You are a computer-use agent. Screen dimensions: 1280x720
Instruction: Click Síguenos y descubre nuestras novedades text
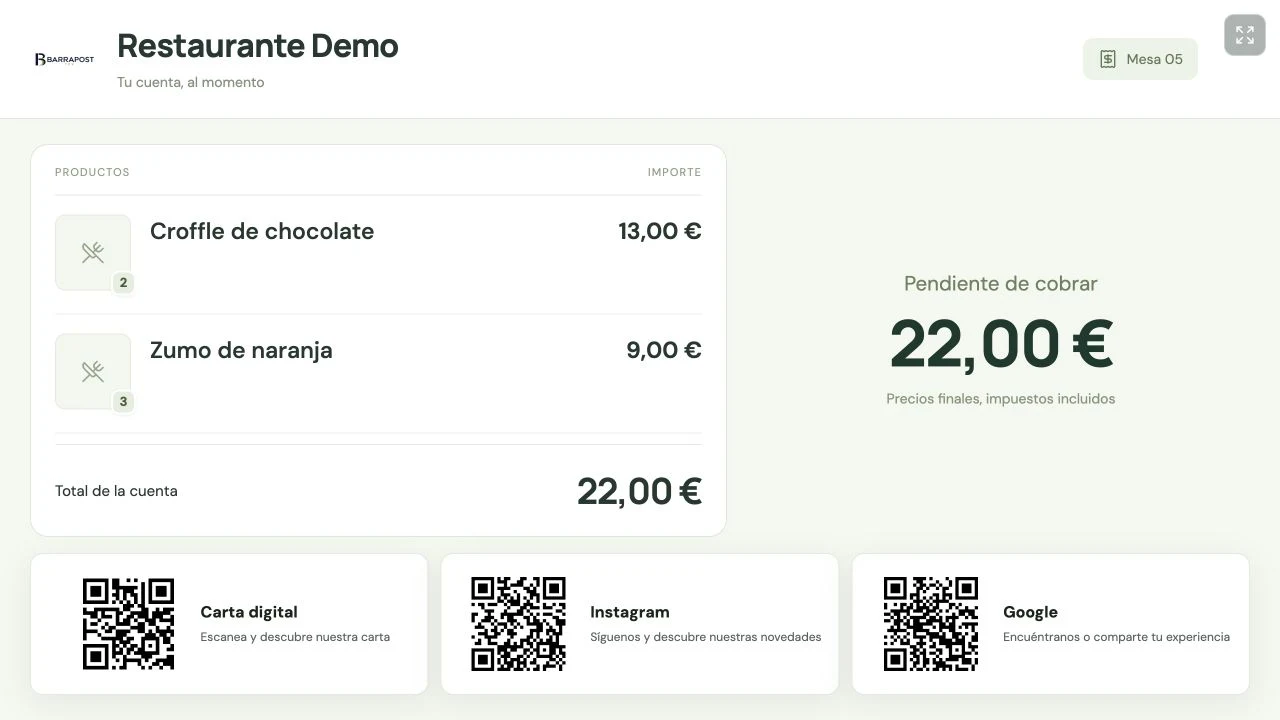point(706,637)
